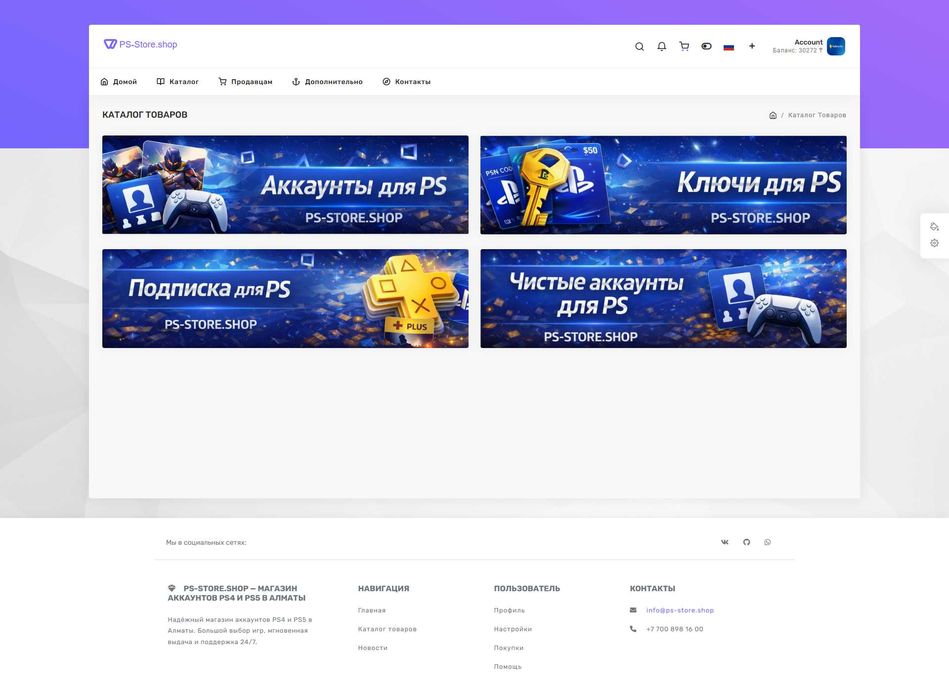The image size is (949, 700).
Task: Click the Покупки footer link
Action: click(x=508, y=648)
